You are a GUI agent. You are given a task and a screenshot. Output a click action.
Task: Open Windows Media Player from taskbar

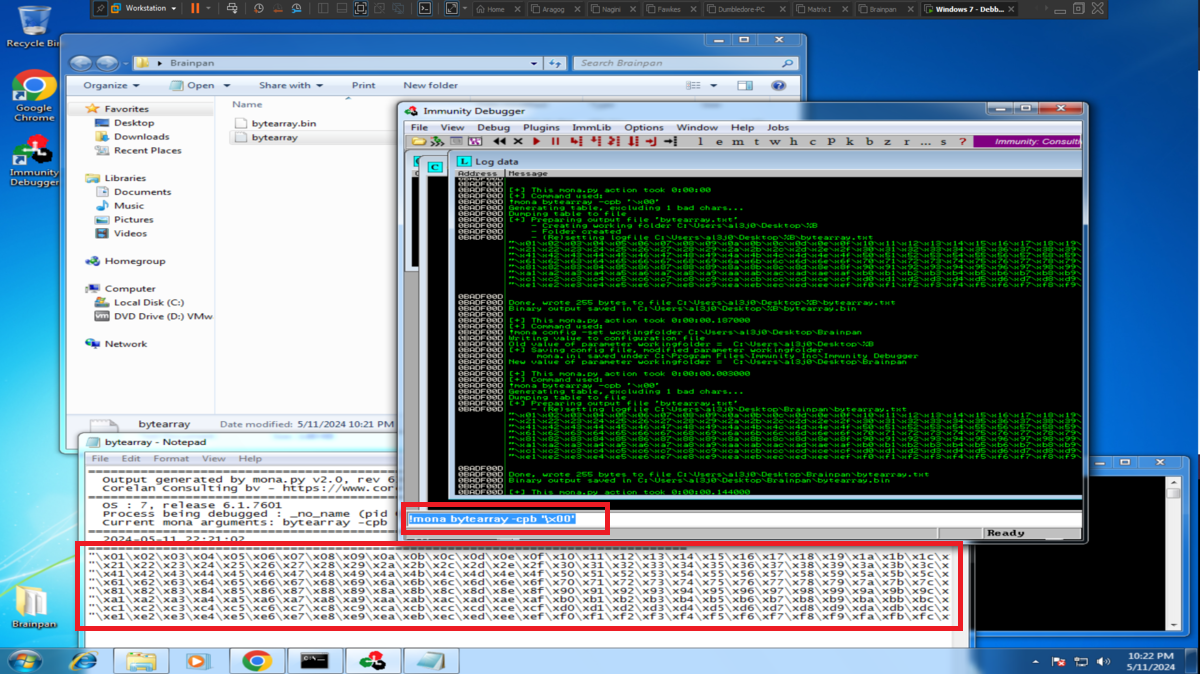[199, 661]
